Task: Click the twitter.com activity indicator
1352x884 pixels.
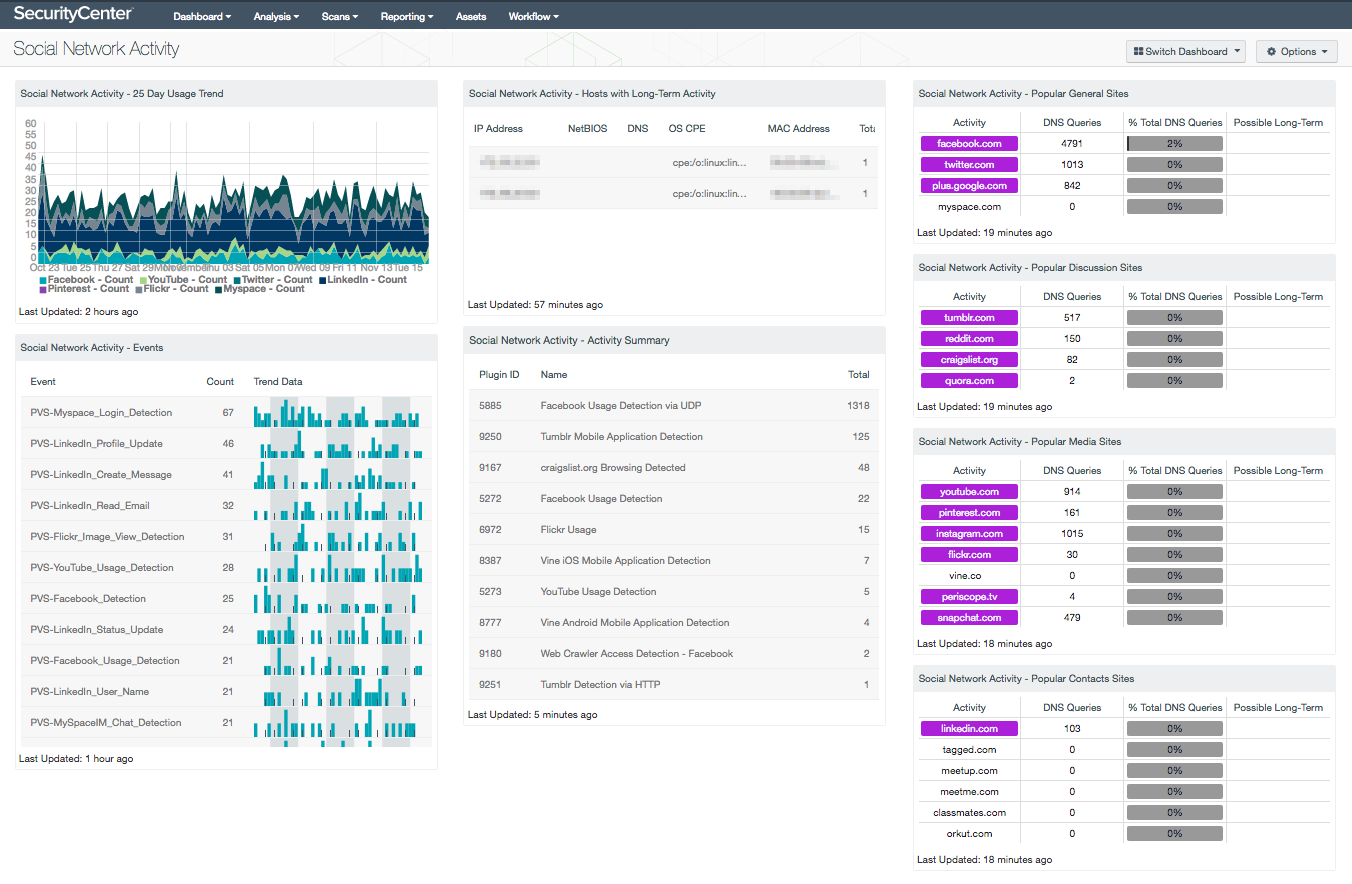Action: 969,165
